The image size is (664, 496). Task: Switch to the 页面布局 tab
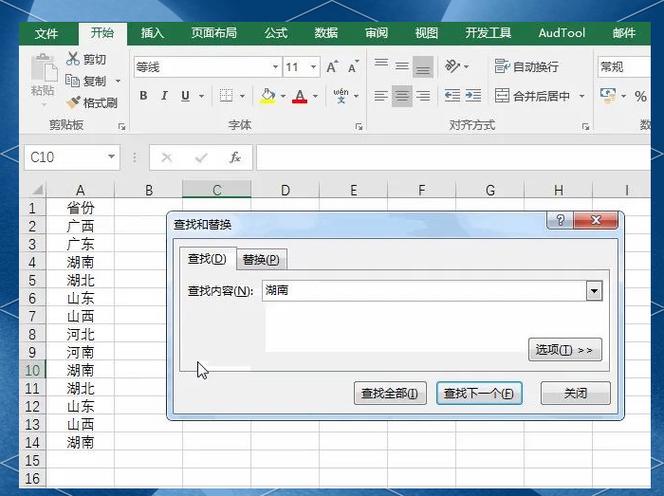click(x=214, y=33)
